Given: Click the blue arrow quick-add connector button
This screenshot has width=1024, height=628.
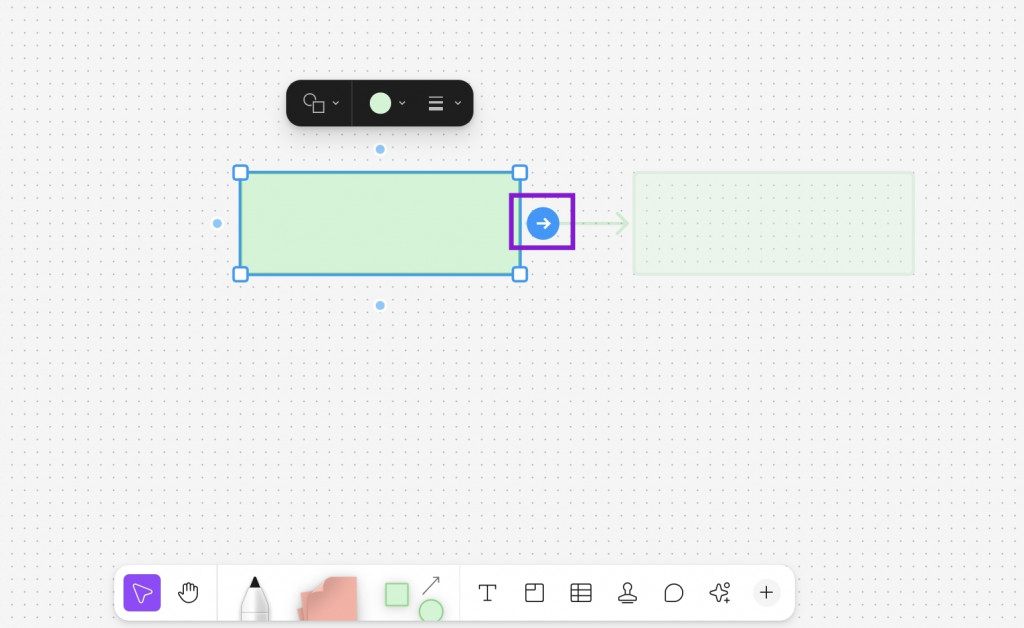Looking at the screenshot, I should (x=543, y=223).
